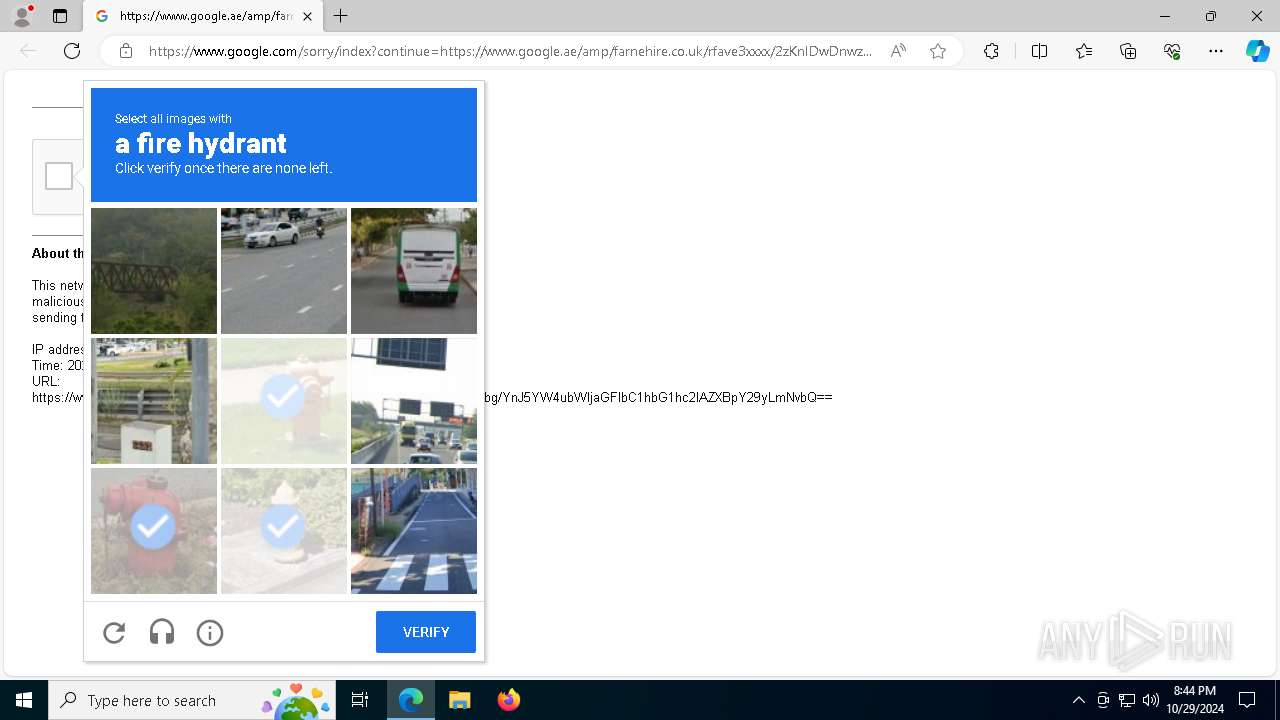Show hidden tray icons
Screen dimensions: 1280x720
pos(1078,700)
